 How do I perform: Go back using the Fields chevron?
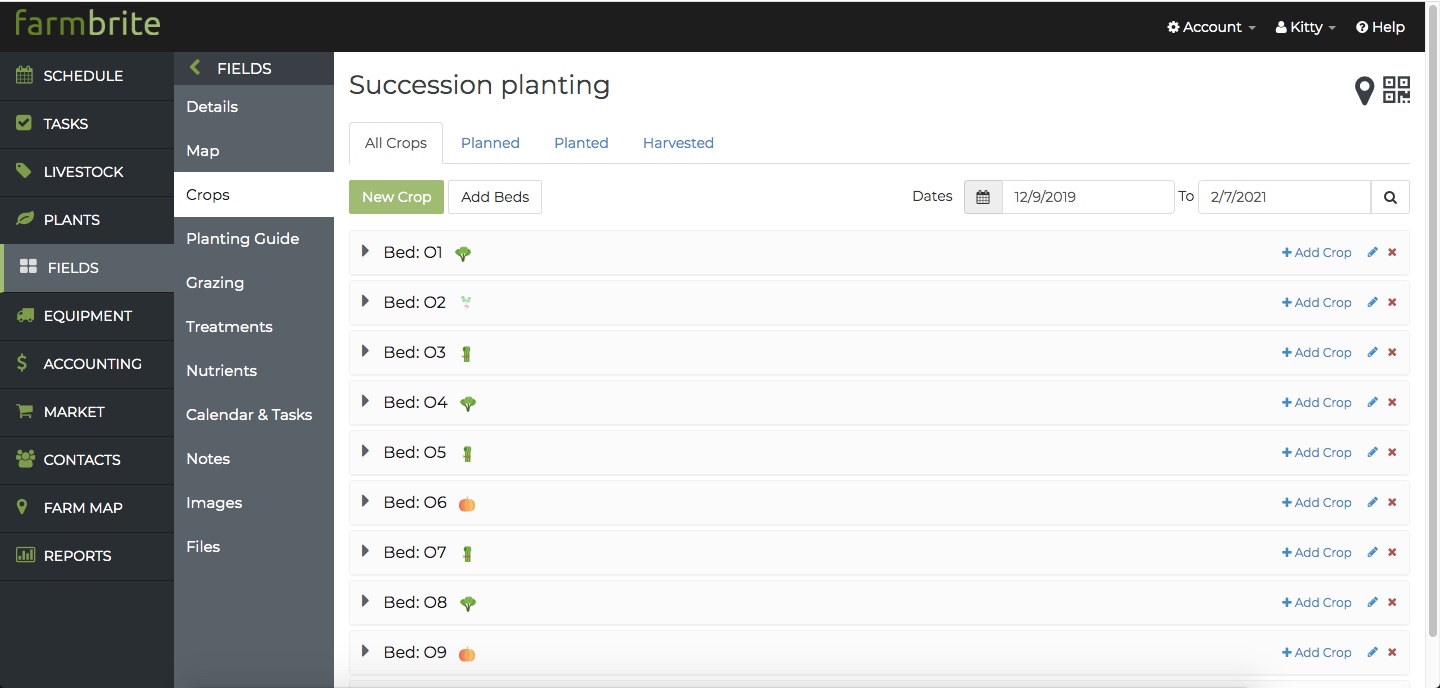point(196,68)
